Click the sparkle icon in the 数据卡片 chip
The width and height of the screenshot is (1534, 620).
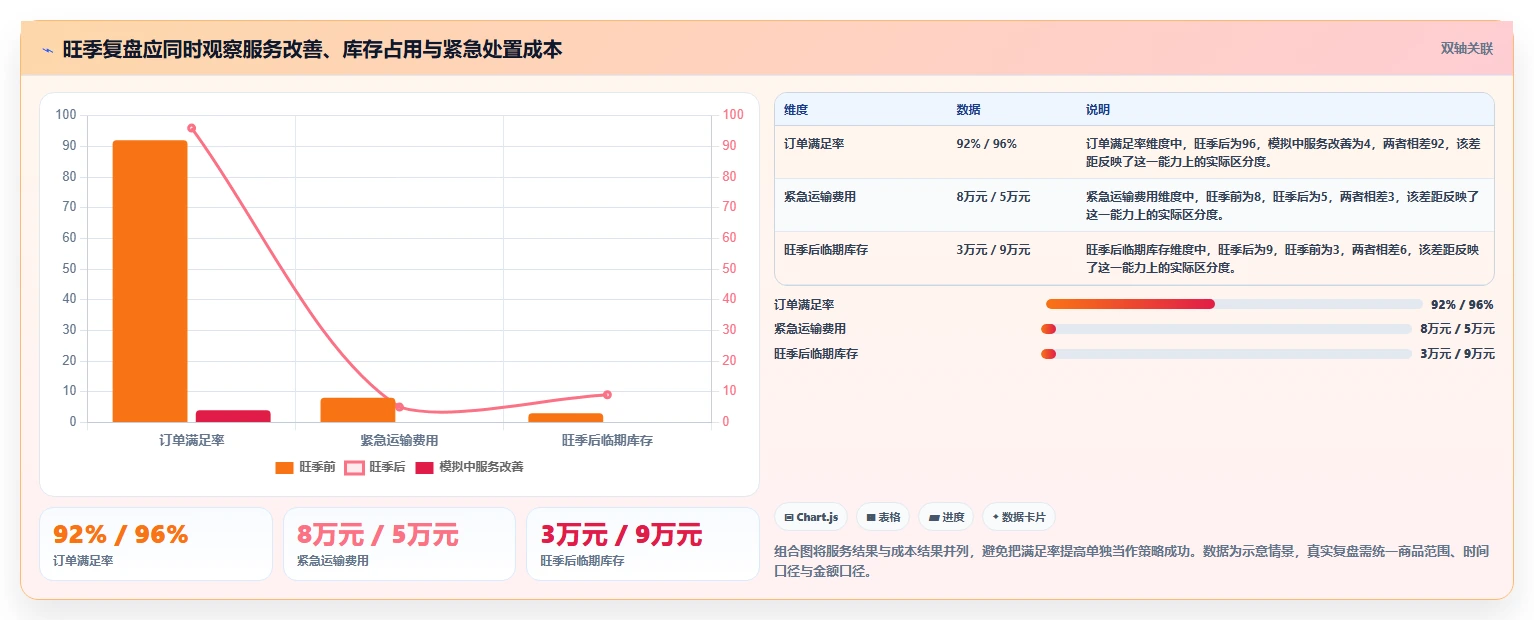(x=995, y=518)
